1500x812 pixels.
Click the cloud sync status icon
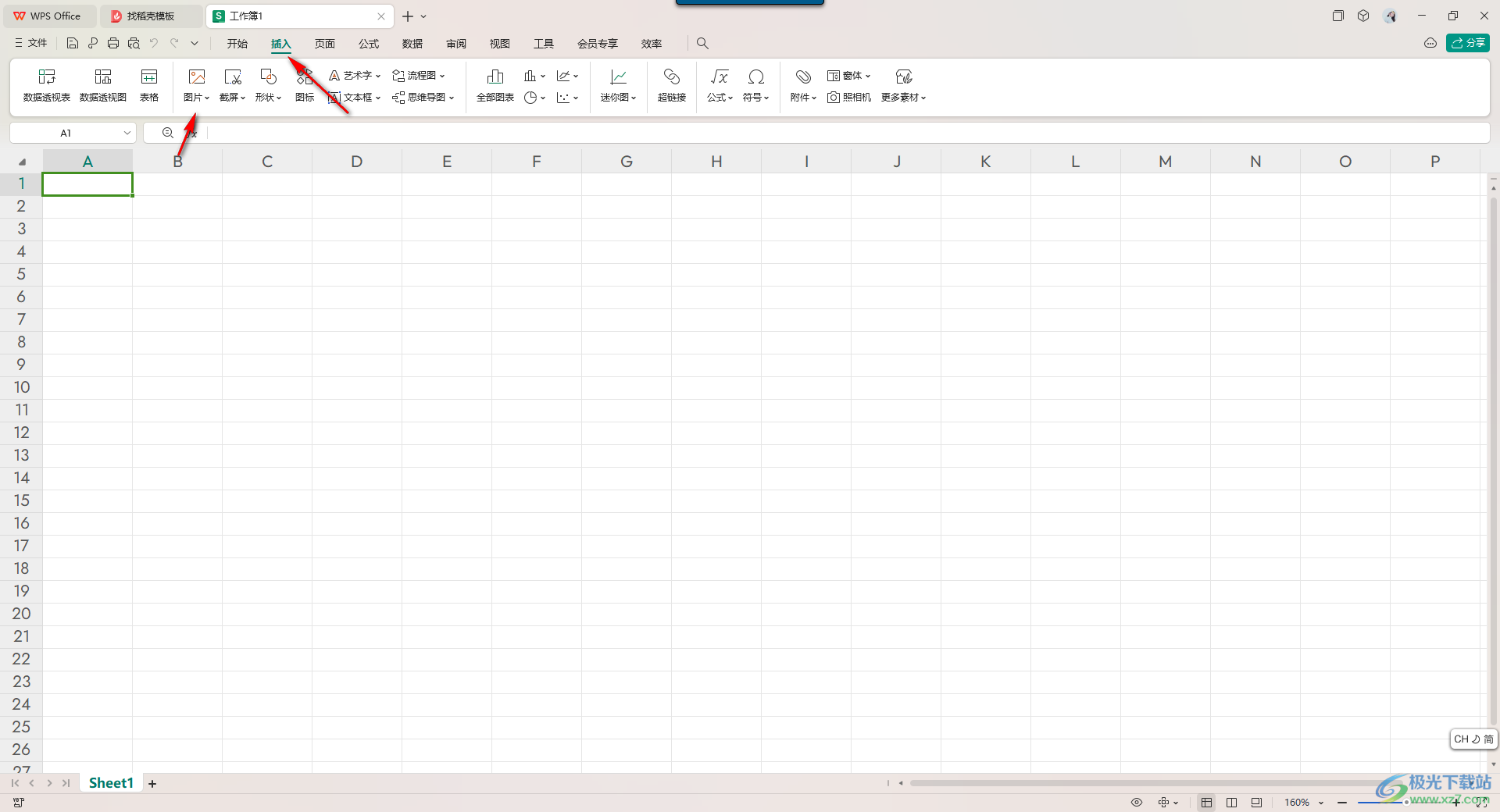(1430, 44)
